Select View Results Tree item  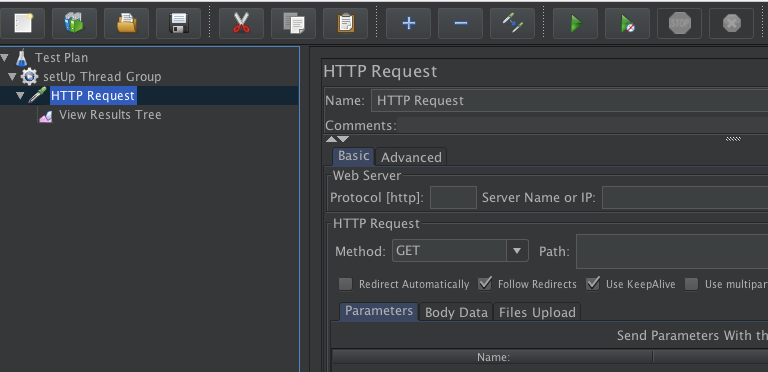pos(110,115)
